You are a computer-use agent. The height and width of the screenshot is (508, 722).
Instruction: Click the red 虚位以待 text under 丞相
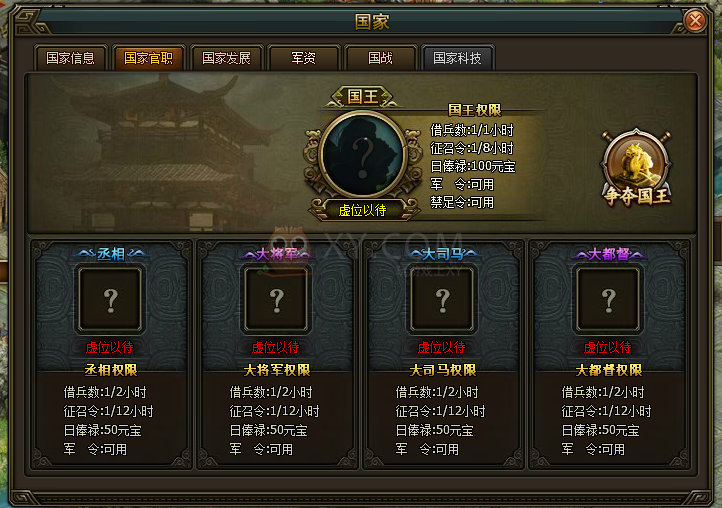(110, 347)
